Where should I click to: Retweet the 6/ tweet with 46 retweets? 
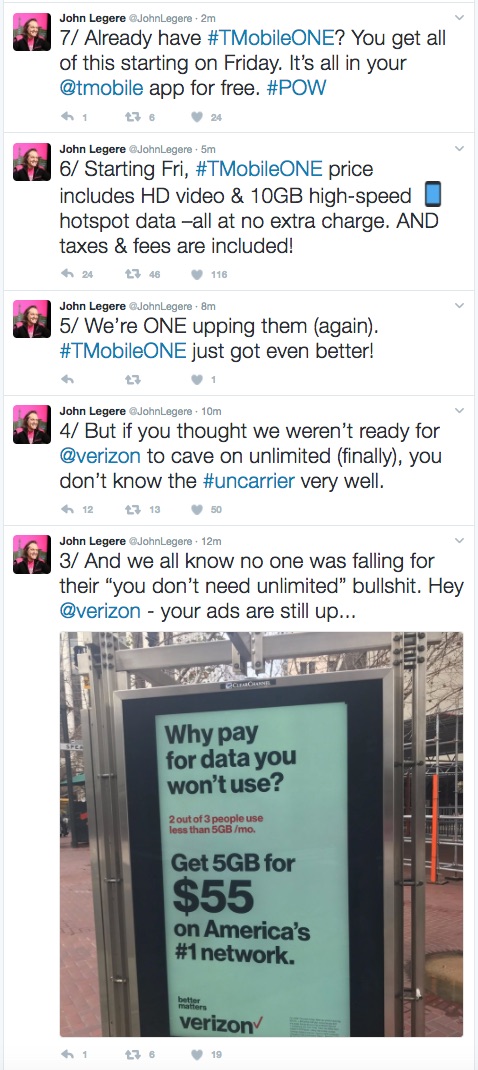[131, 274]
